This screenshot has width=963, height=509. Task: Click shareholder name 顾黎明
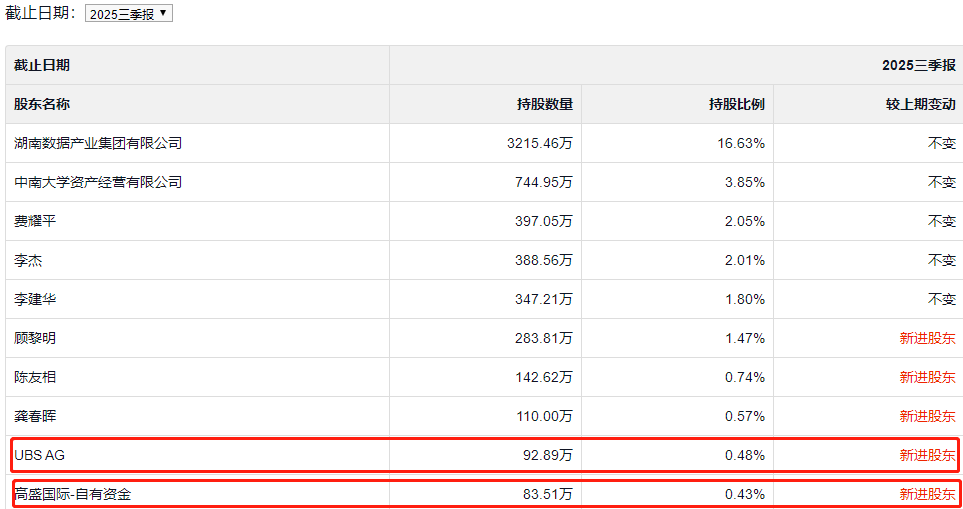35,338
